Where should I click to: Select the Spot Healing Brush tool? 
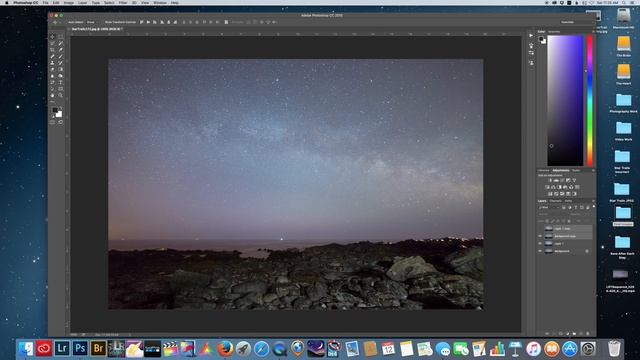pos(52,56)
